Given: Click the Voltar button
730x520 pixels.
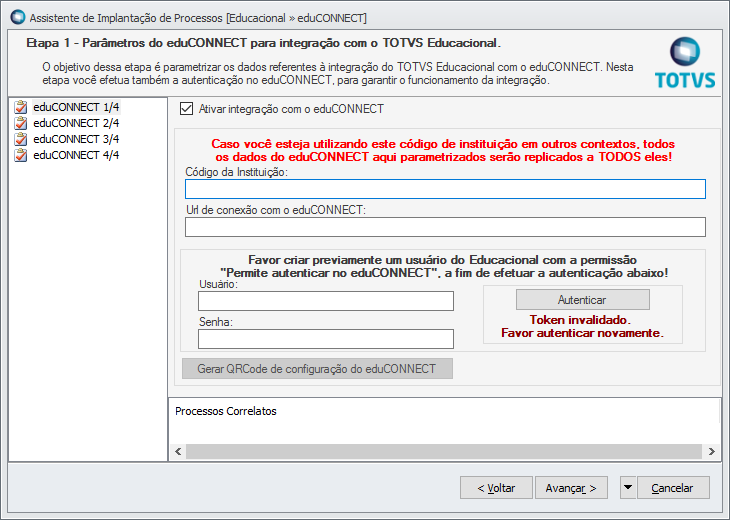Looking at the screenshot, I should [x=496, y=488].
